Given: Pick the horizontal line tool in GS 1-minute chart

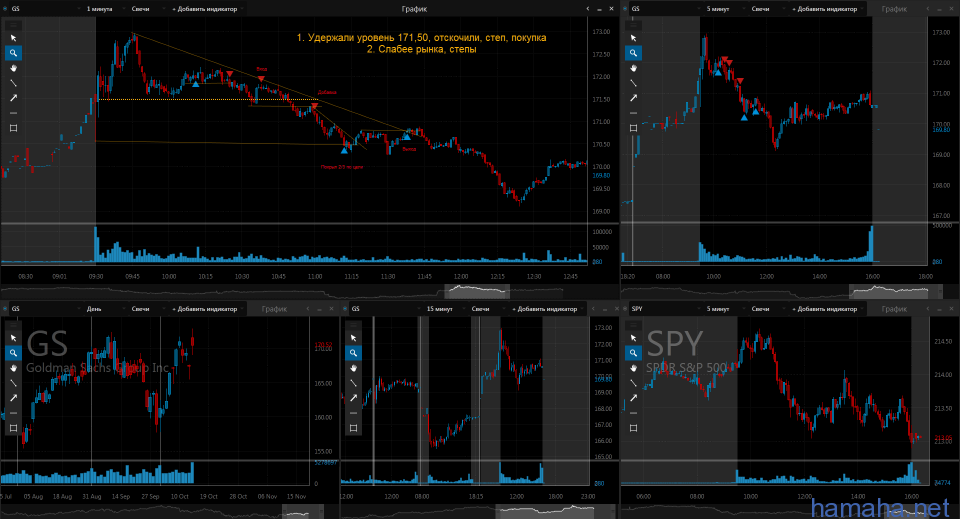Looking at the screenshot, I should tap(13, 113).
